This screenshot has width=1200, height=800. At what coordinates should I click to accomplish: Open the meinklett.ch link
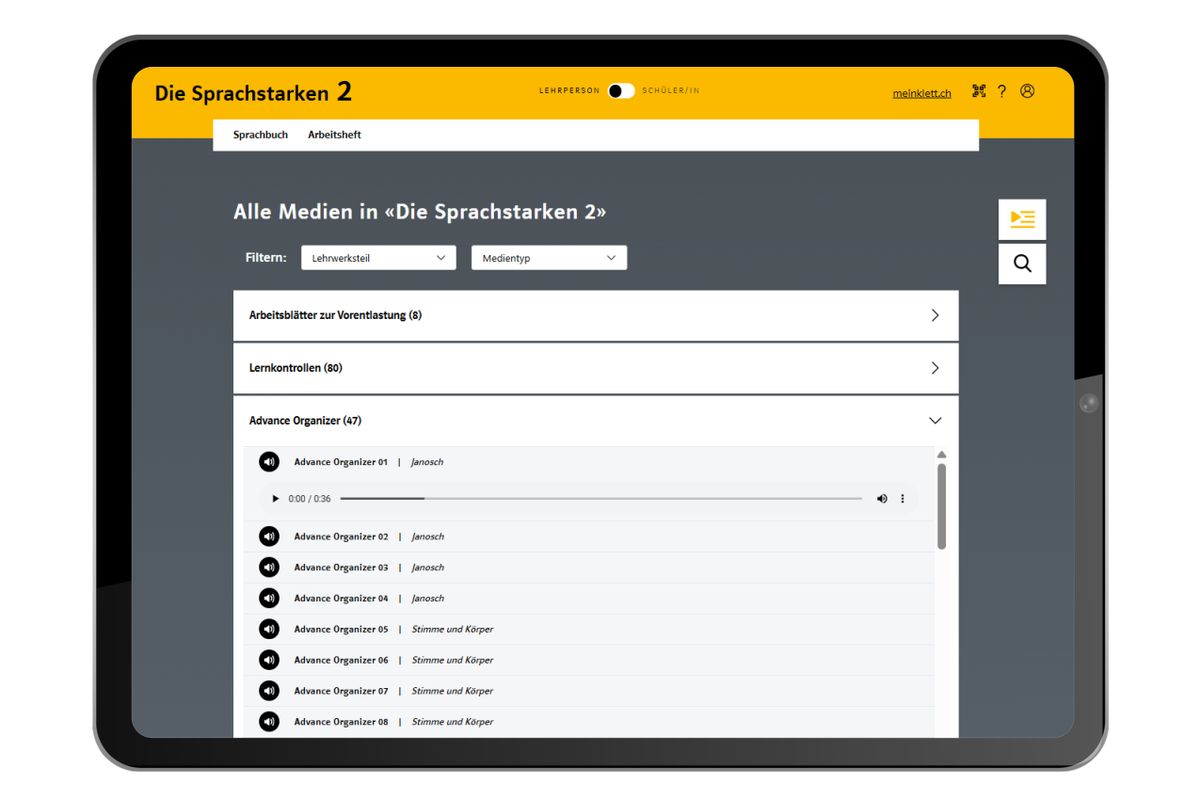pos(922,93)
